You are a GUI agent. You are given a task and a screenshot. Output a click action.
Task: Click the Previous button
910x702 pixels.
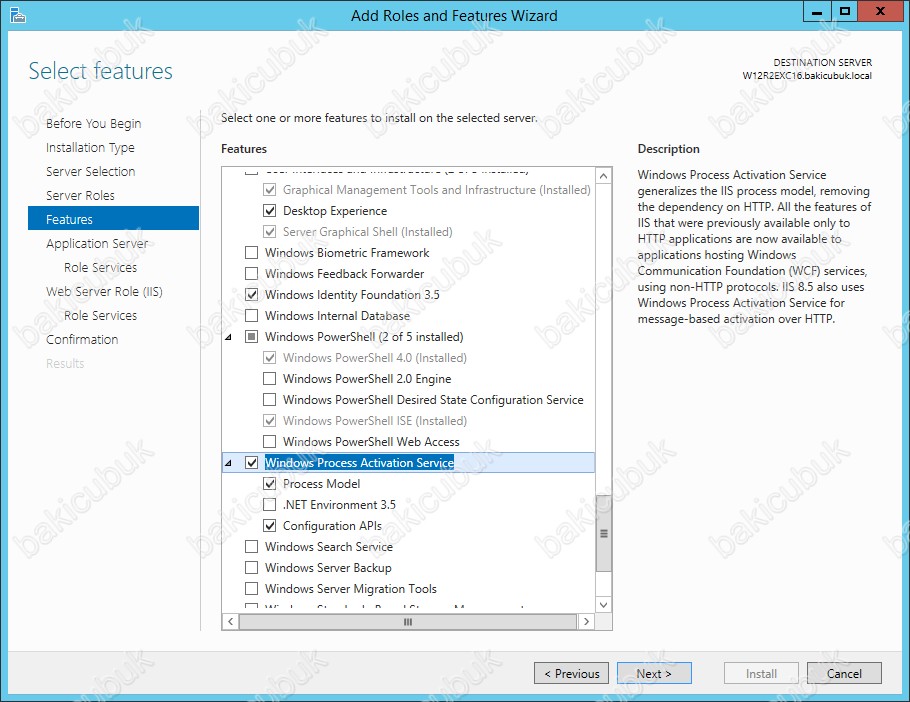571,673
